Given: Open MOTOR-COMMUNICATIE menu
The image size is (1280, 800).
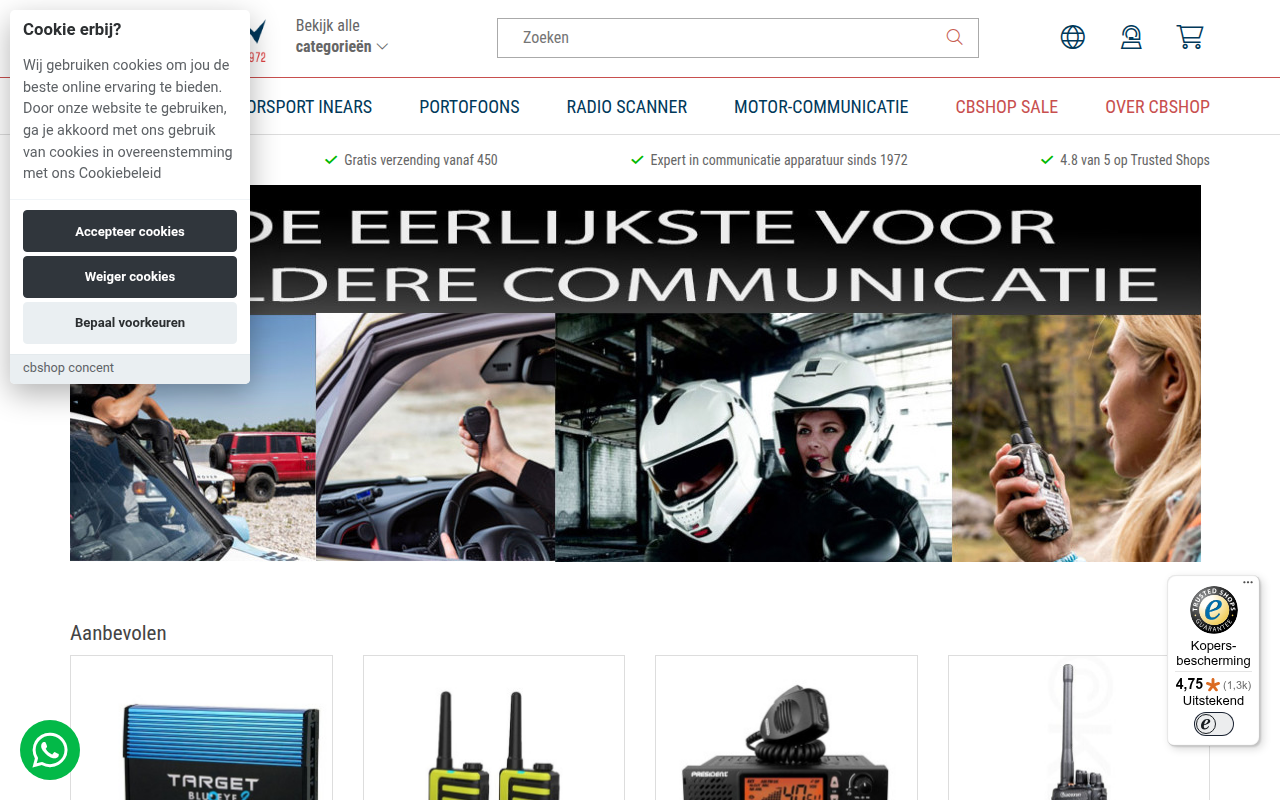Looking at the screenshot, I should click(x=821, y=107).
